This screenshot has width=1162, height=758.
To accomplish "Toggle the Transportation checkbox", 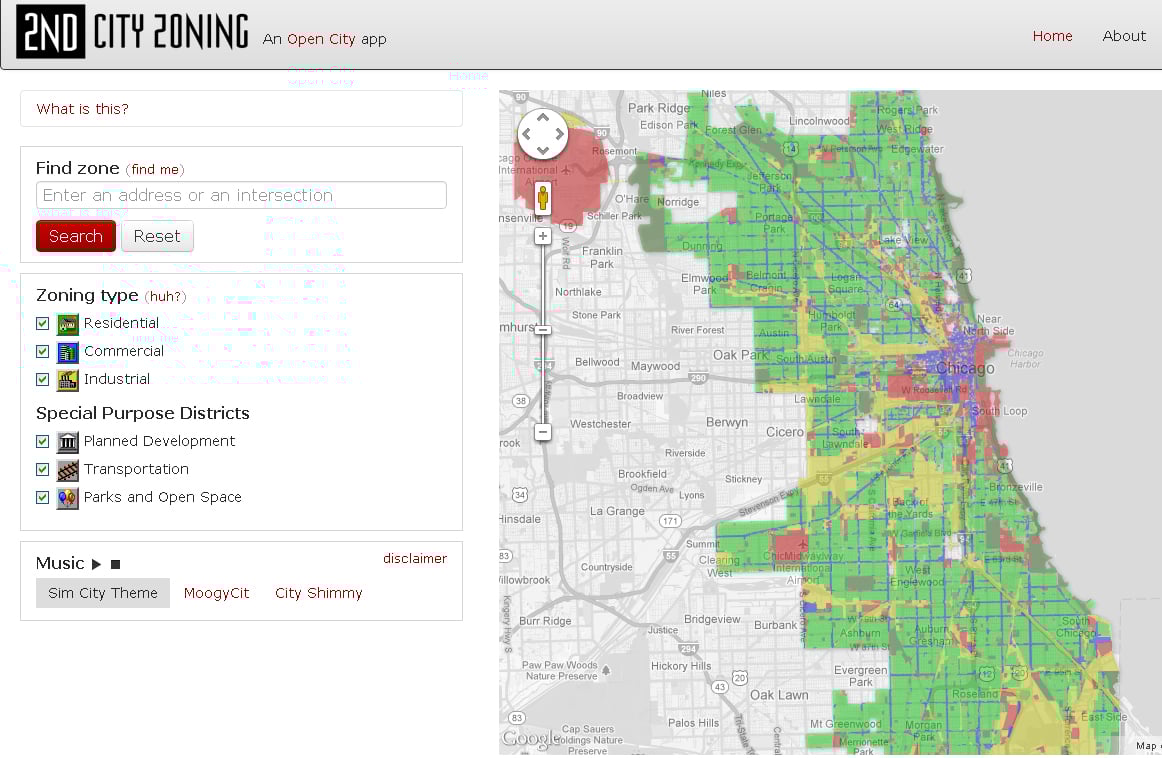I will (43, 470).
